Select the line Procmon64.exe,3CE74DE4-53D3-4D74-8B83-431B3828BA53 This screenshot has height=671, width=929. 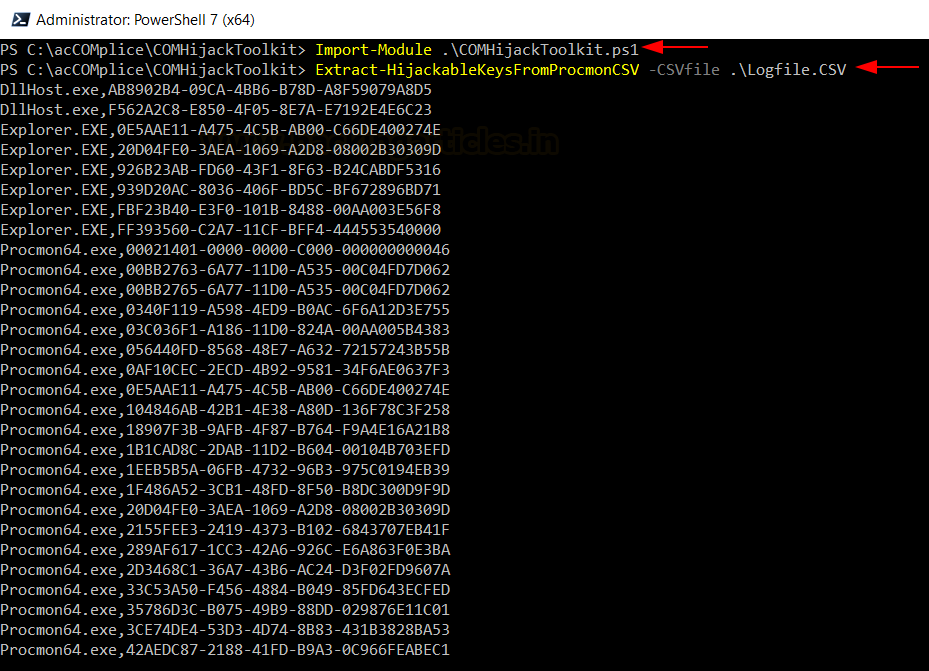(225, 630)
